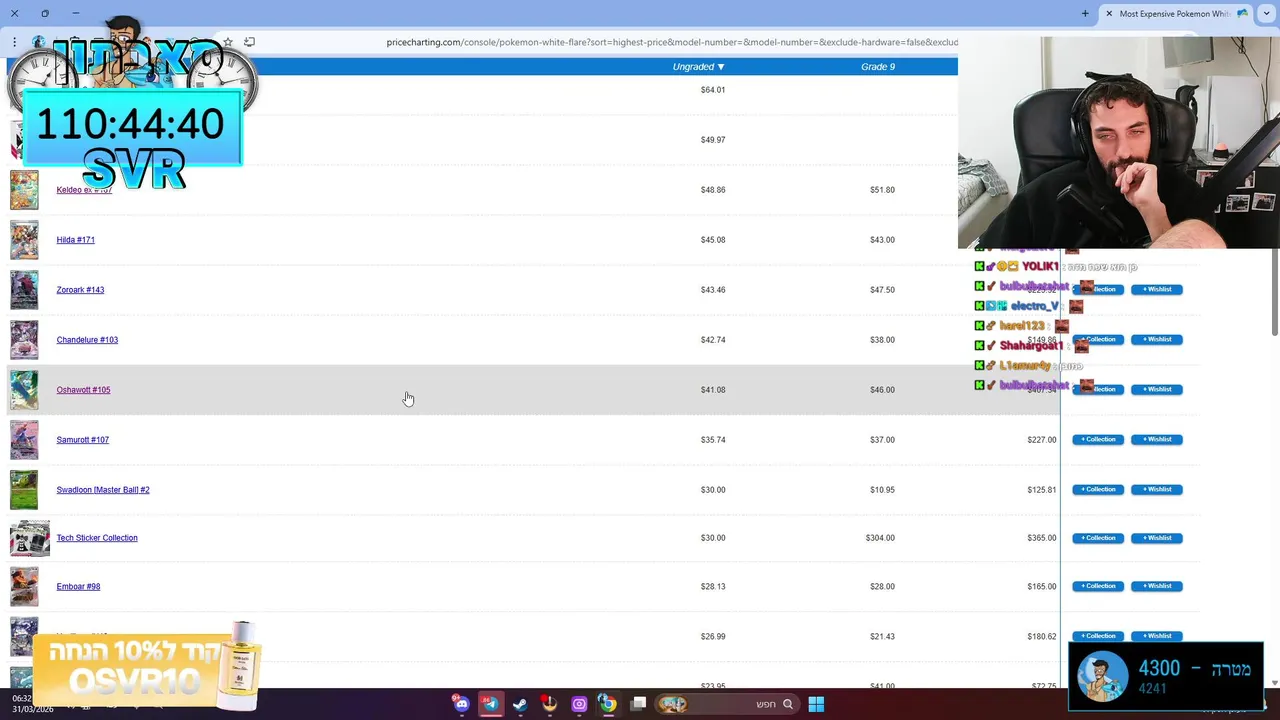Open the Emboar #98 link
Image resolution: width=1280 pixels, height=720 pixels.
[78, 587]
